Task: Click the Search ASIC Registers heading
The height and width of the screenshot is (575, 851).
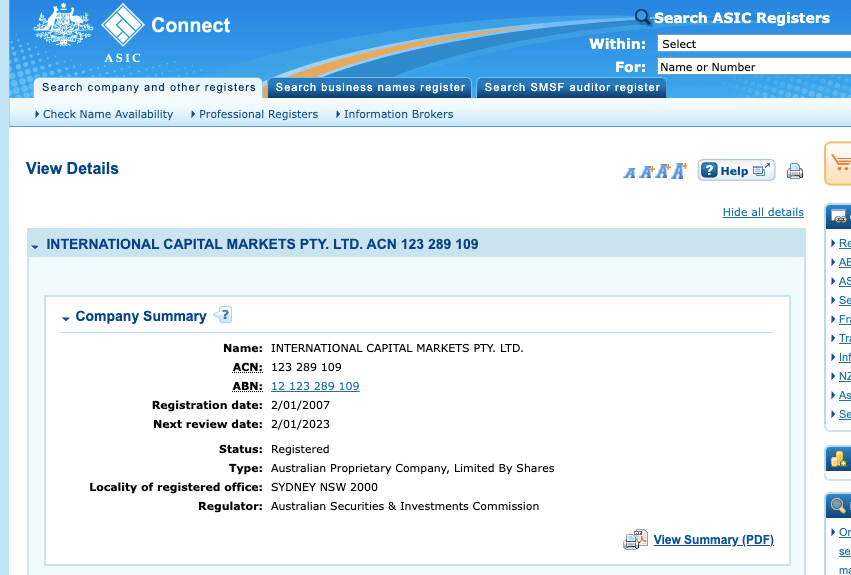Action: 741,18
